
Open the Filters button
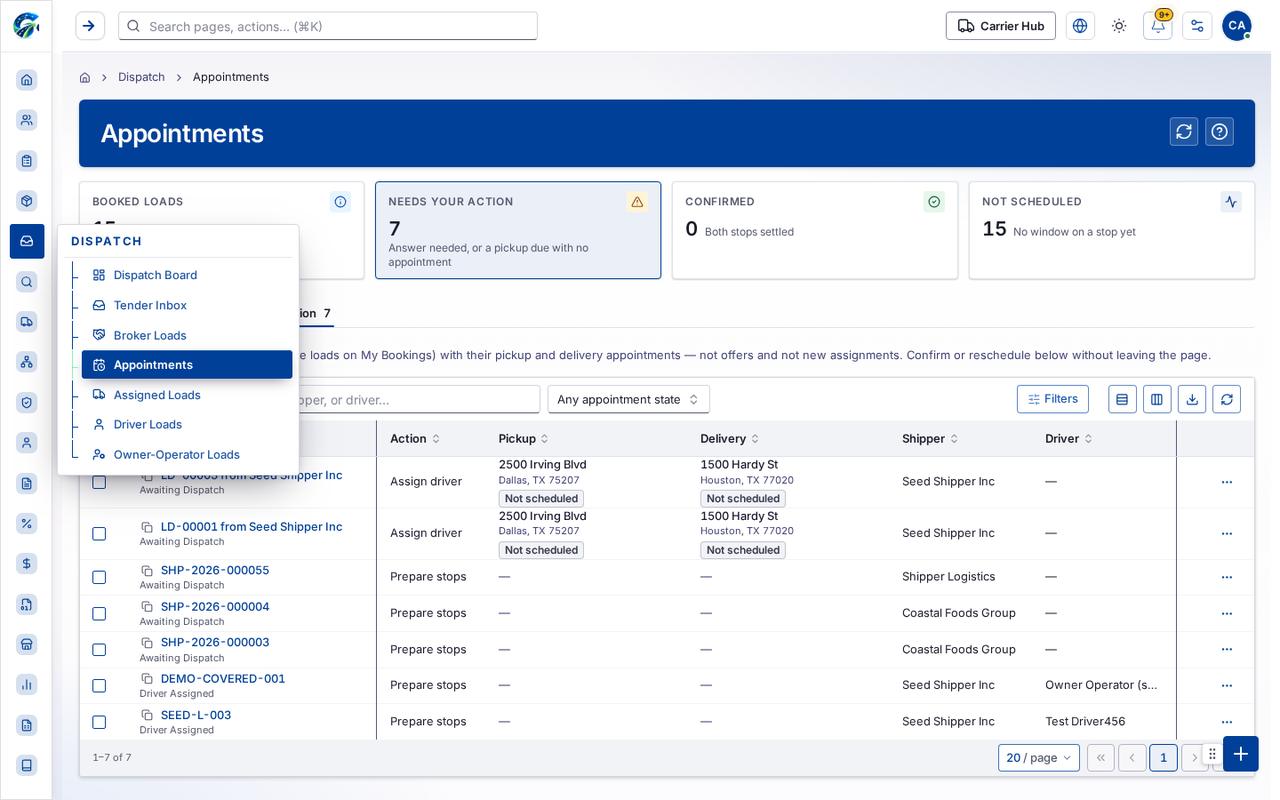(1053, 399)
